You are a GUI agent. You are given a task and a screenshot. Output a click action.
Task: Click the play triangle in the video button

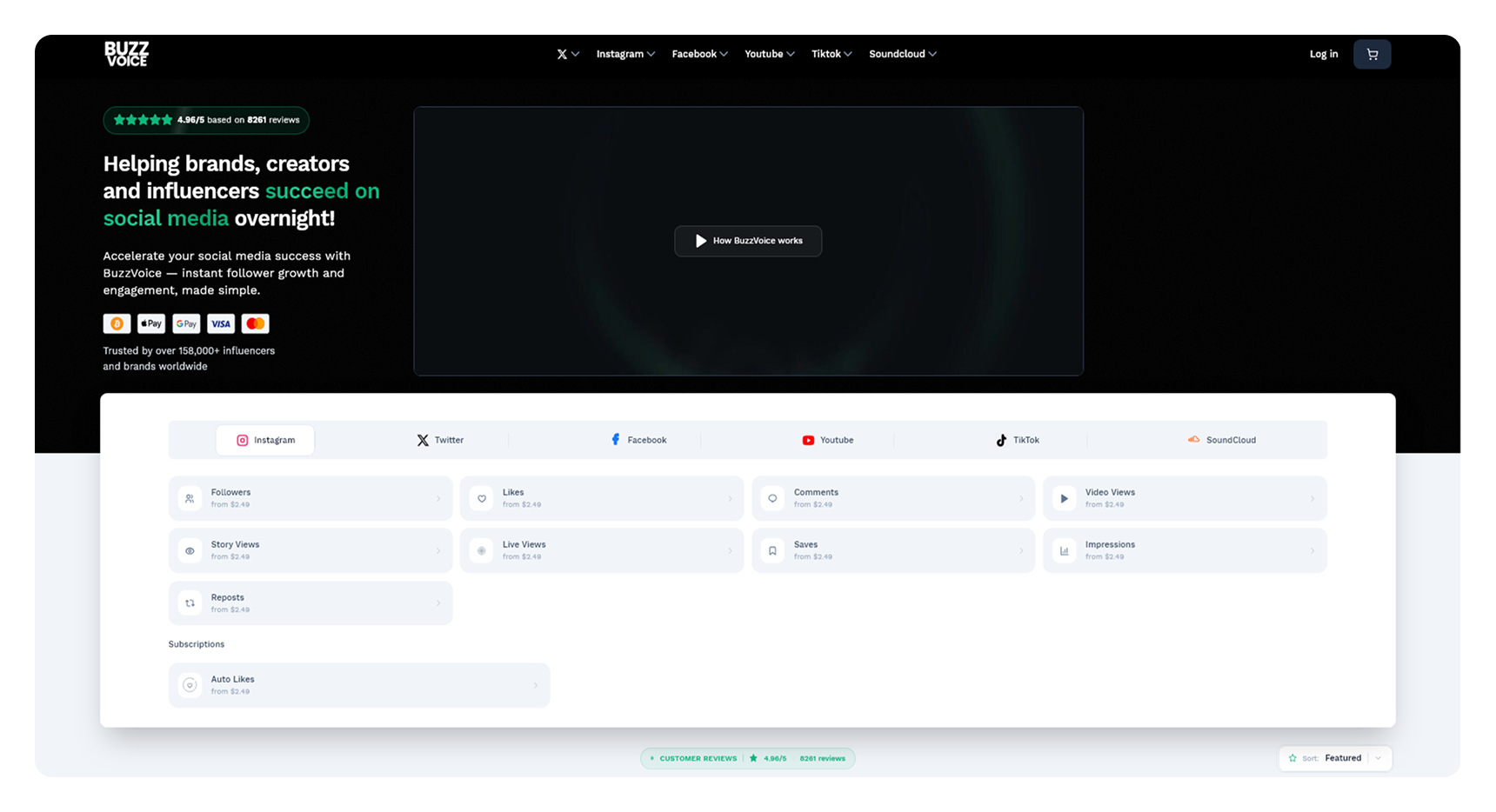[701, 241]
